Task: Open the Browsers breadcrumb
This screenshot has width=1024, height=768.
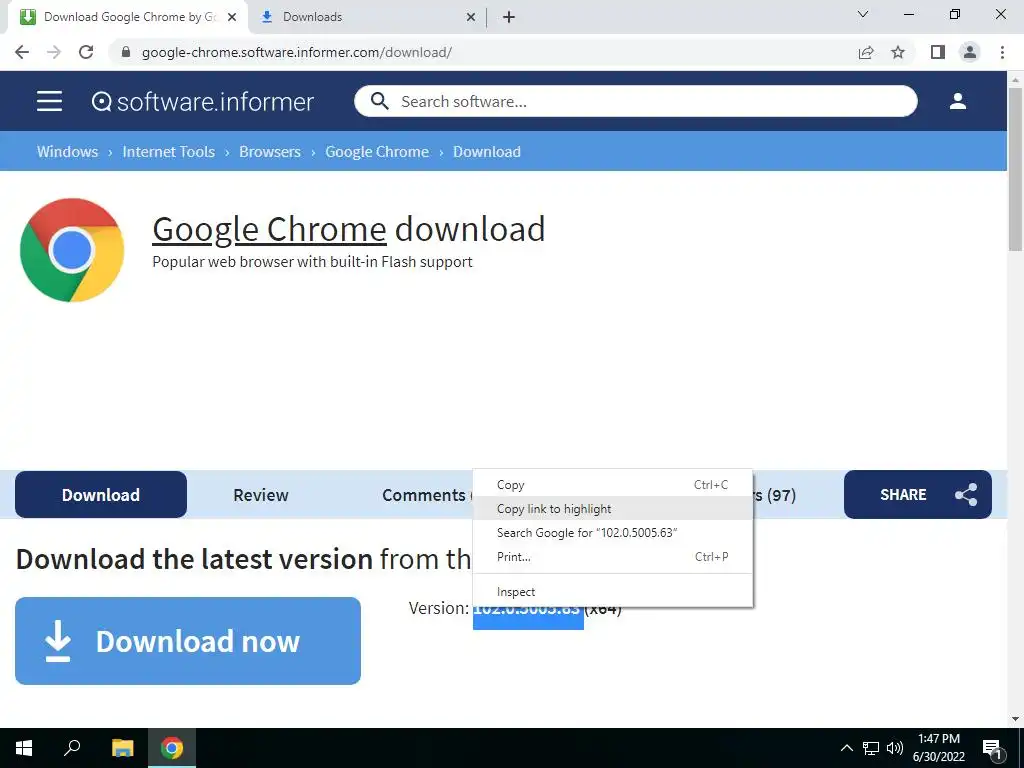Action: [270, 152]
